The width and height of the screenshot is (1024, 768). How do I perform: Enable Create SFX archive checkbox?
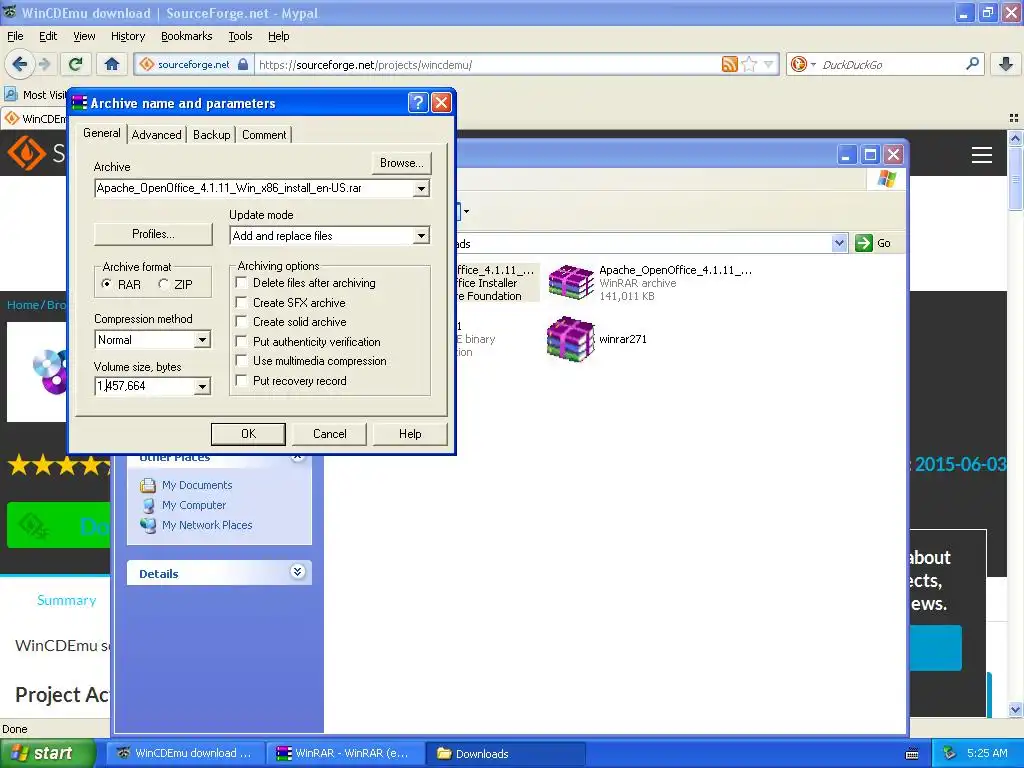(242, 302)
